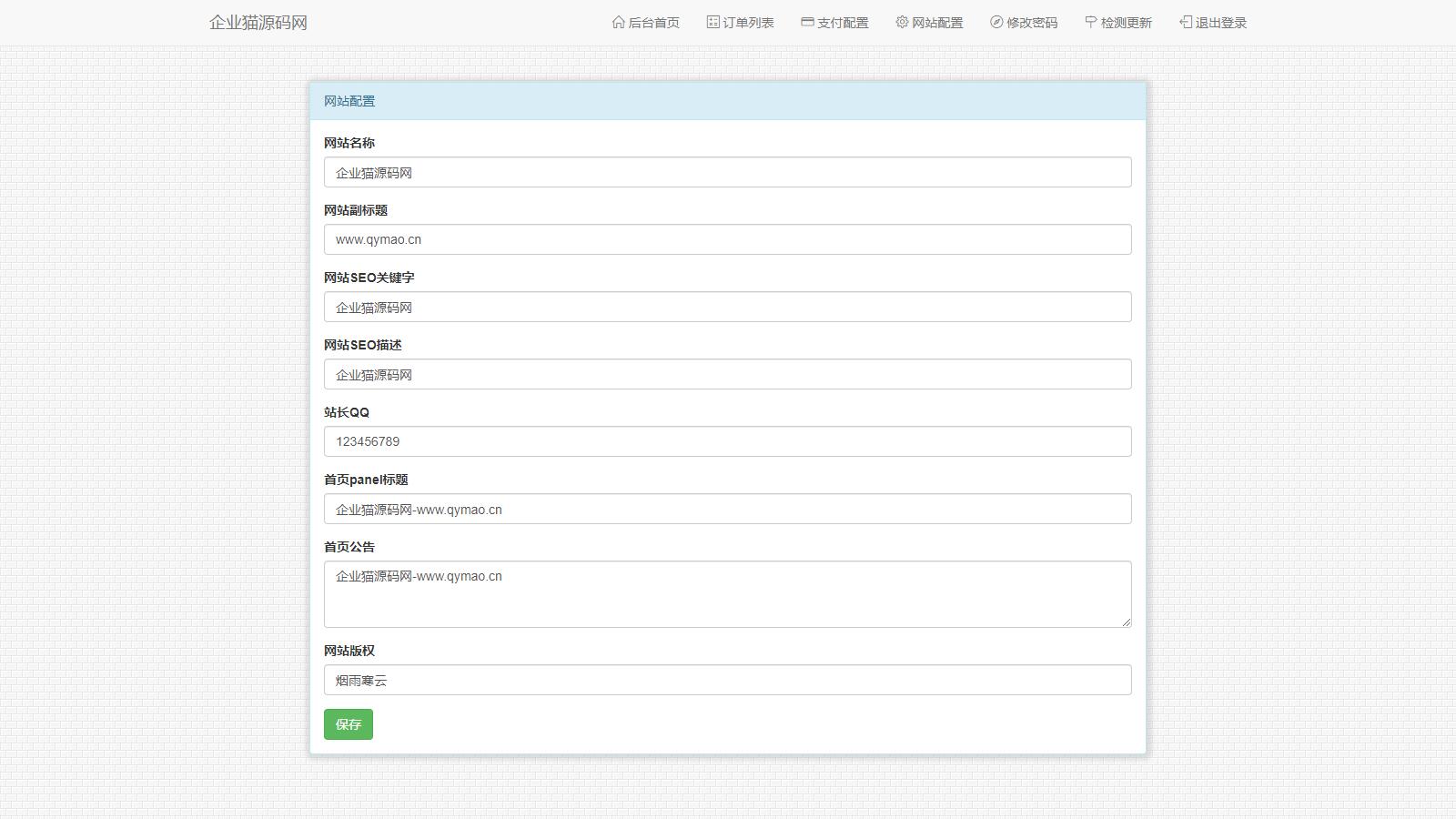Click the 网站SEO描述 field
Screen dimensions: 1456x819
727,375
